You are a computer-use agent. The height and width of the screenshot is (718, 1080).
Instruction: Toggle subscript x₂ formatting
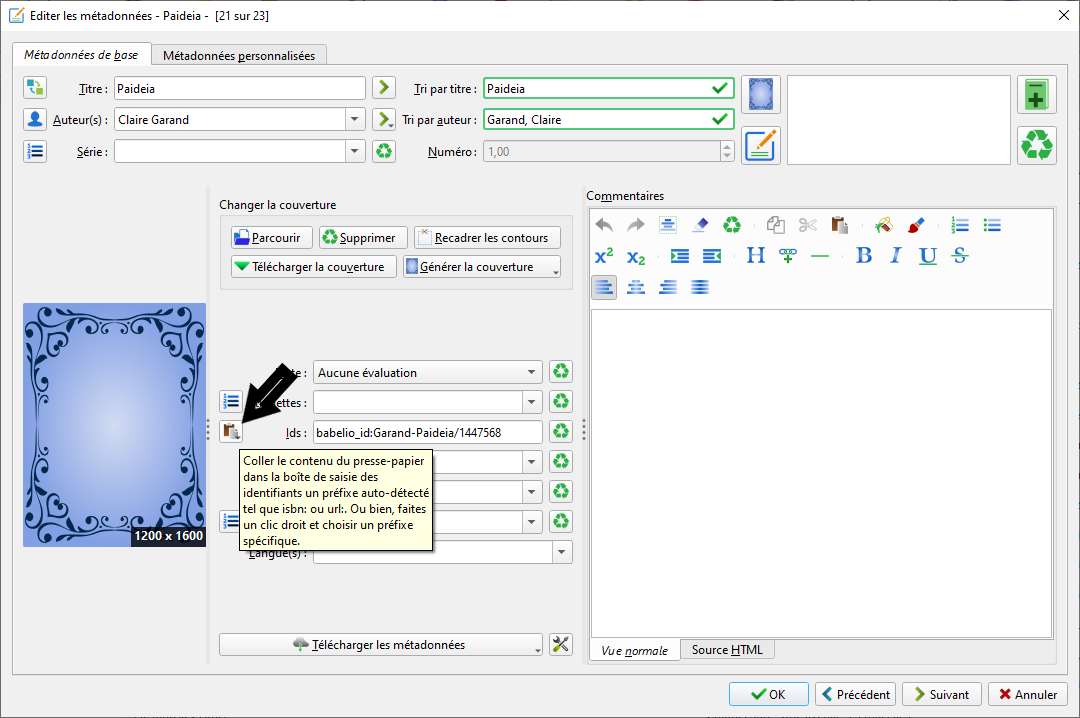635,257
